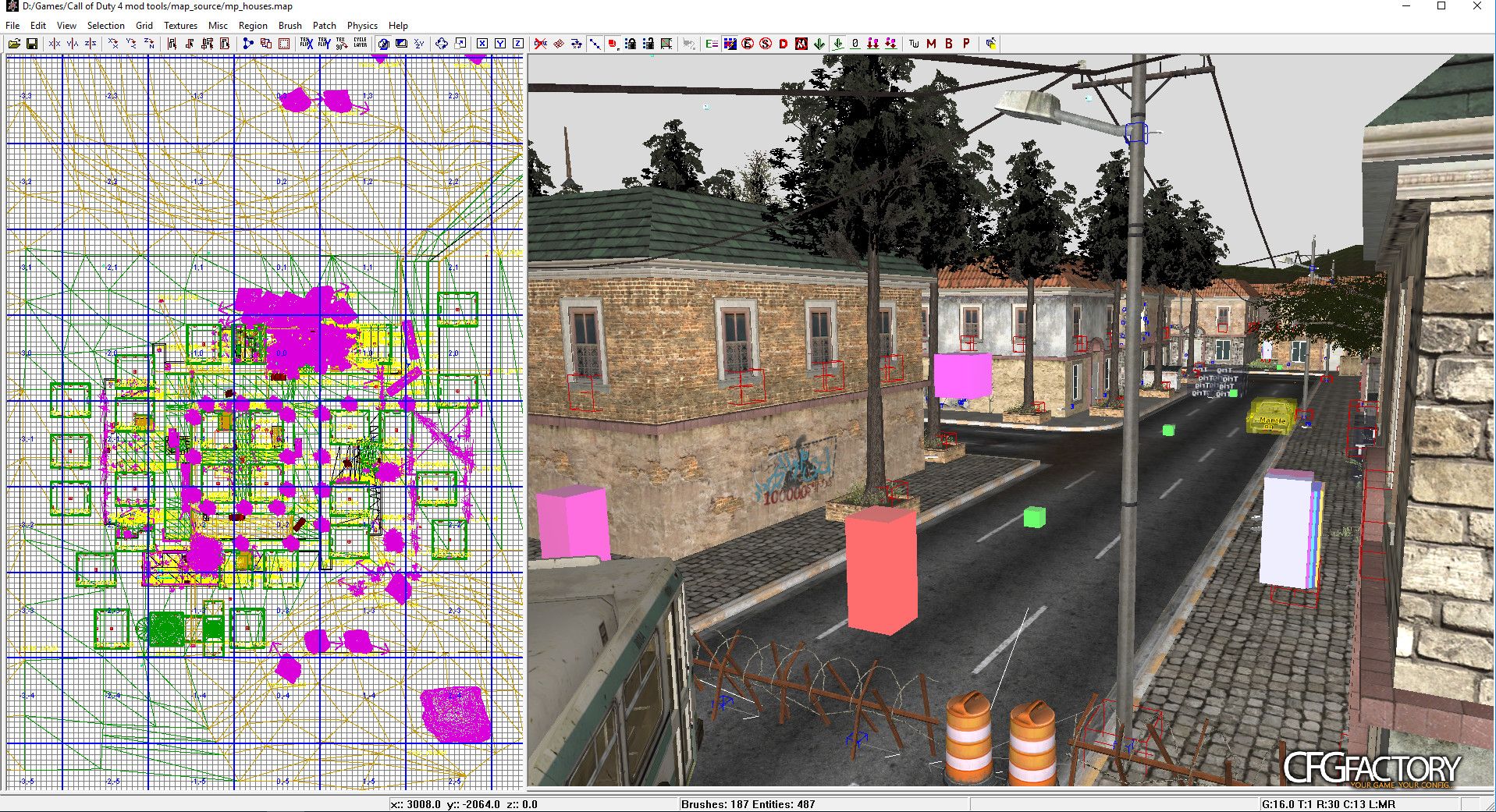The width and height of the screenshot is (1496, 812).
Task: Open the red stacked squares dropdown button
Action: [x=613, y=44]
